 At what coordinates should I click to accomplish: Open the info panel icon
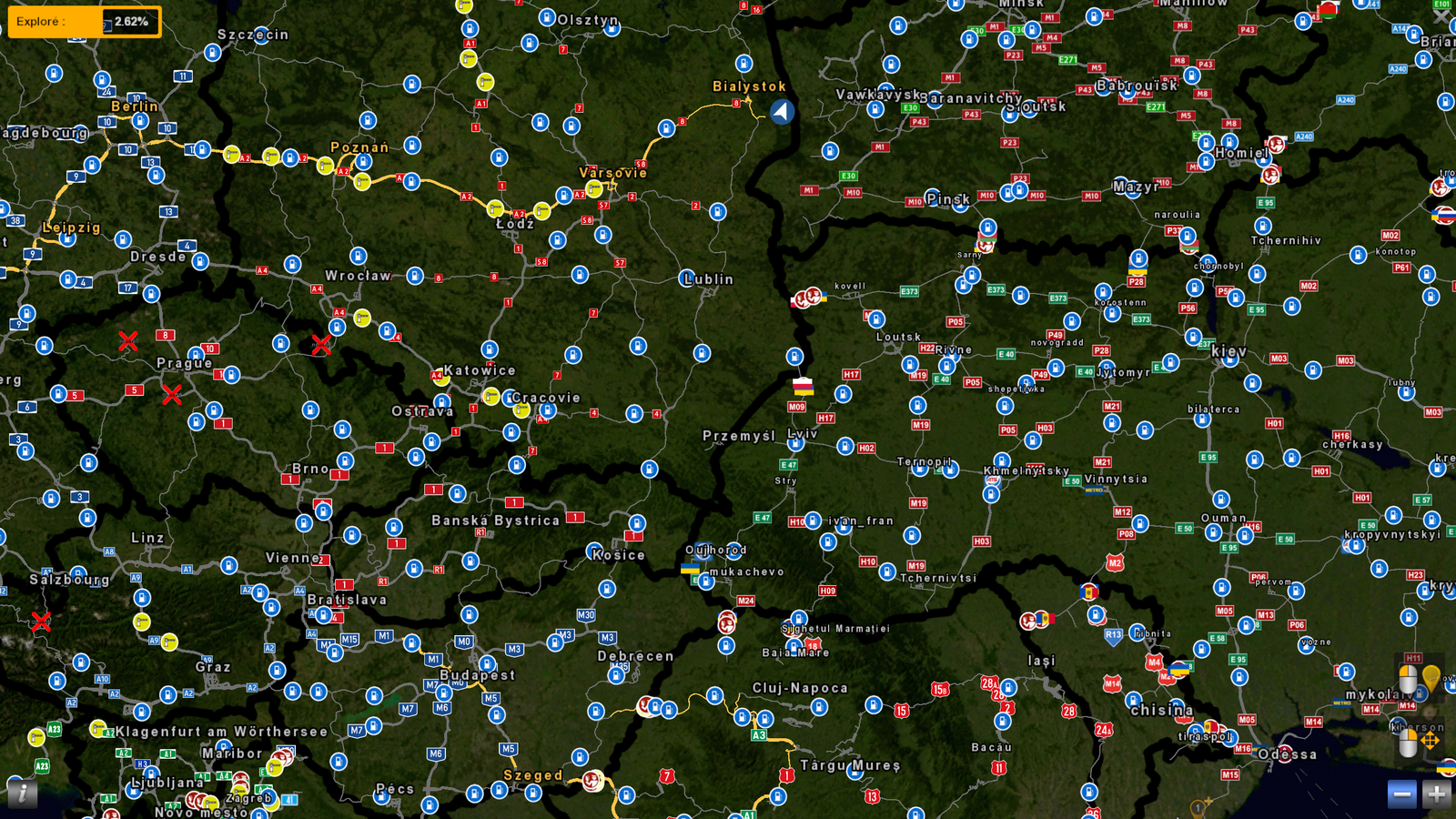(21, 794)
